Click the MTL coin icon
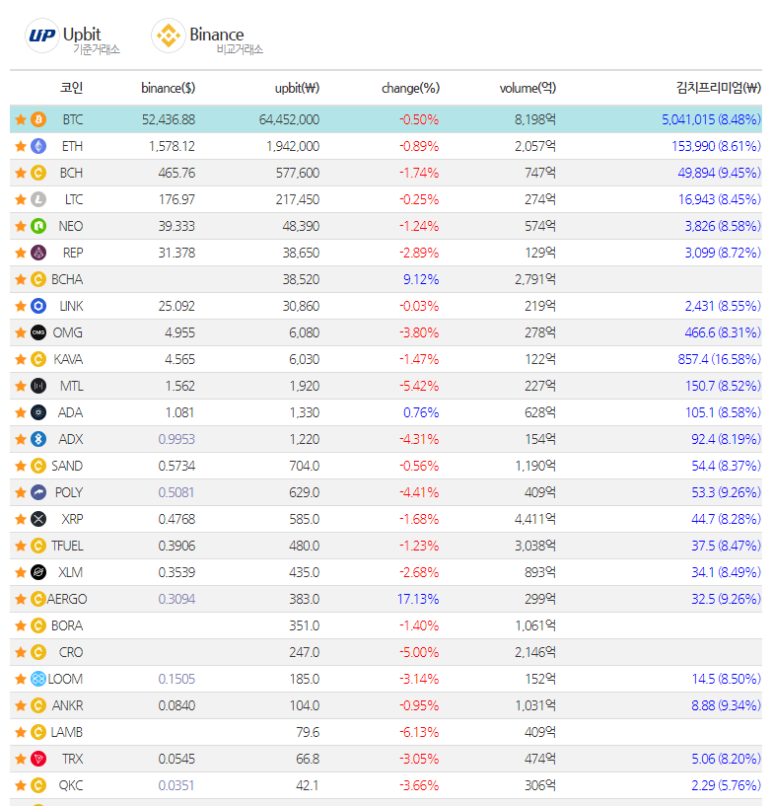 39,386
